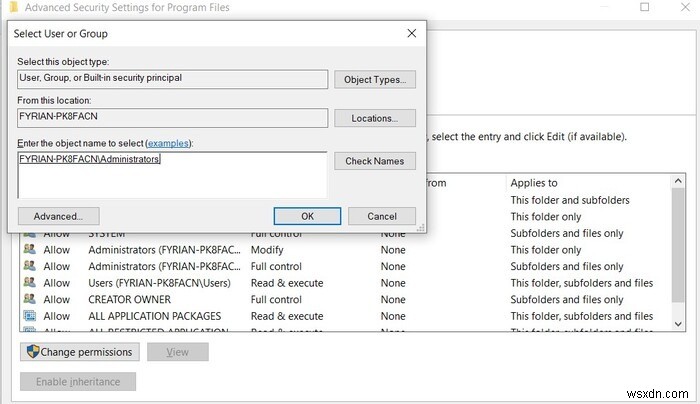Select the CREATOR OWNER principal icon
This screenshot has width=700, height=404.
29,300
